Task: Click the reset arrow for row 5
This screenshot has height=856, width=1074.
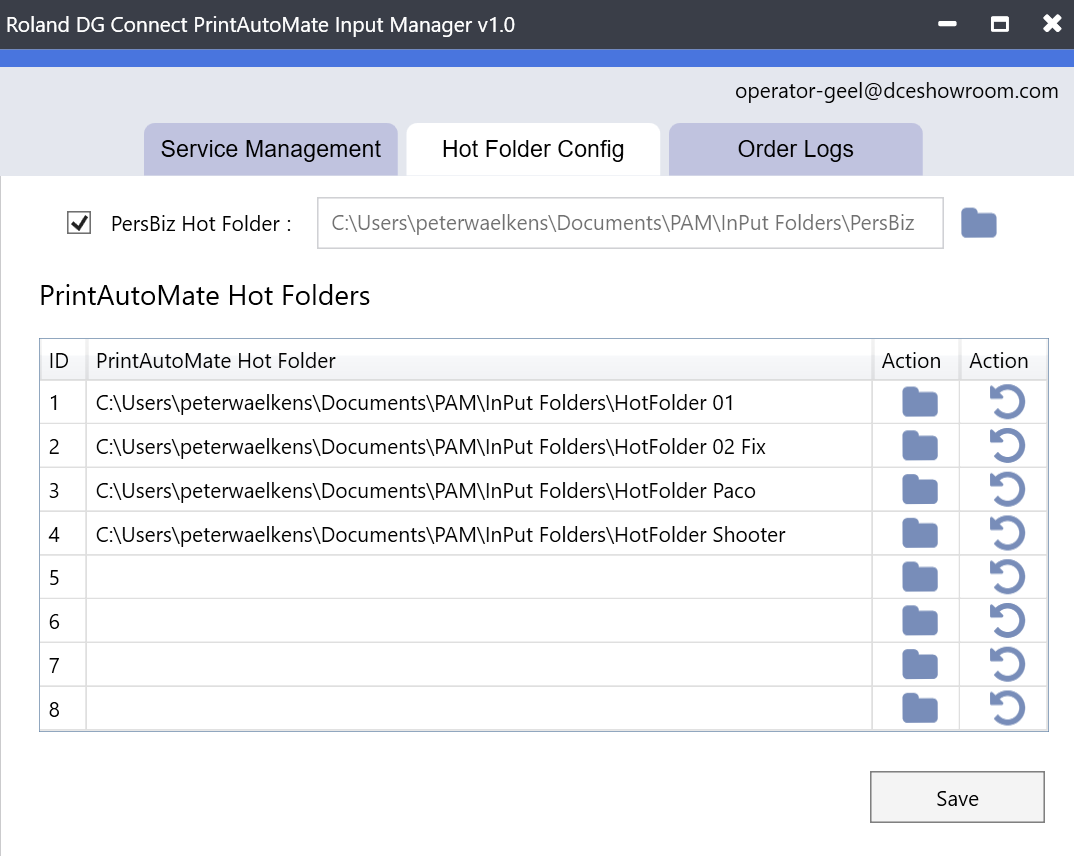Action: (x=1007, y=577)
